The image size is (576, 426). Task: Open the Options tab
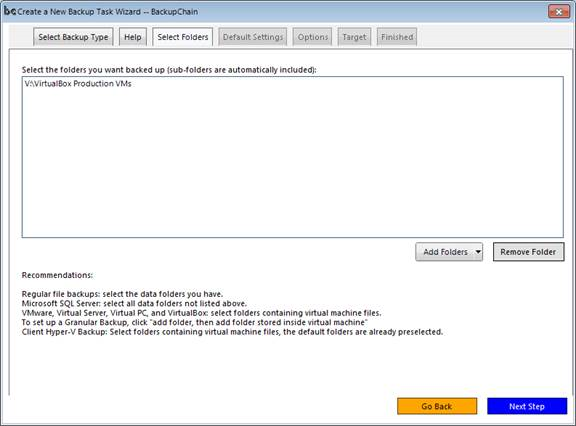[313, 37]
